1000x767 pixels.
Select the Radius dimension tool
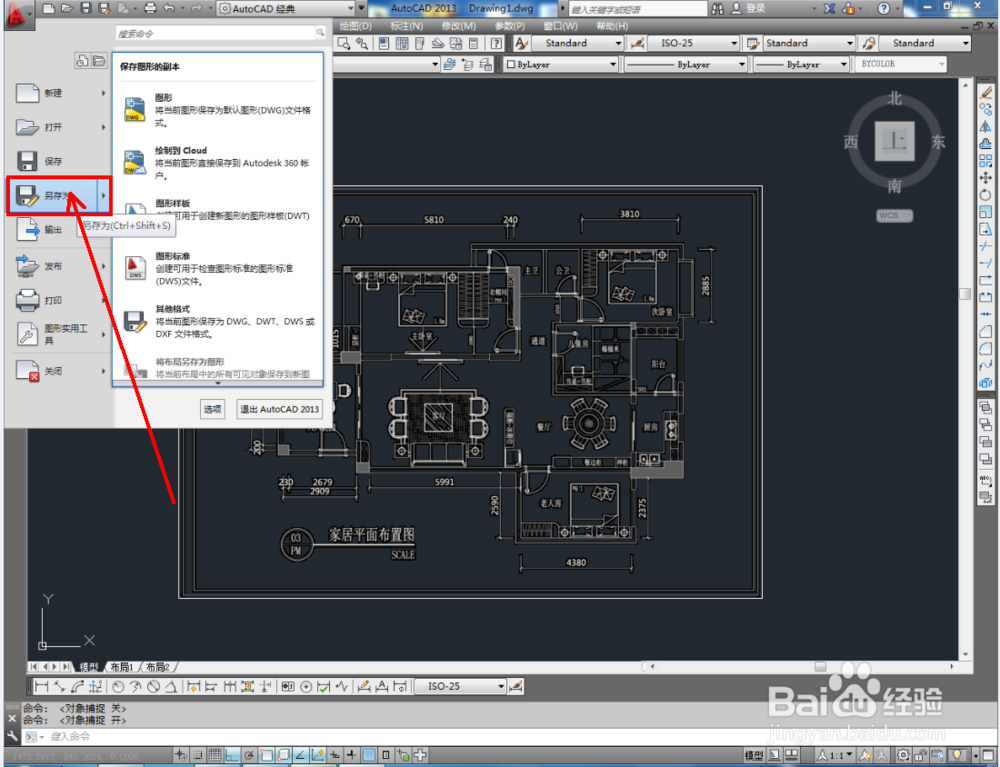point(118,687)
